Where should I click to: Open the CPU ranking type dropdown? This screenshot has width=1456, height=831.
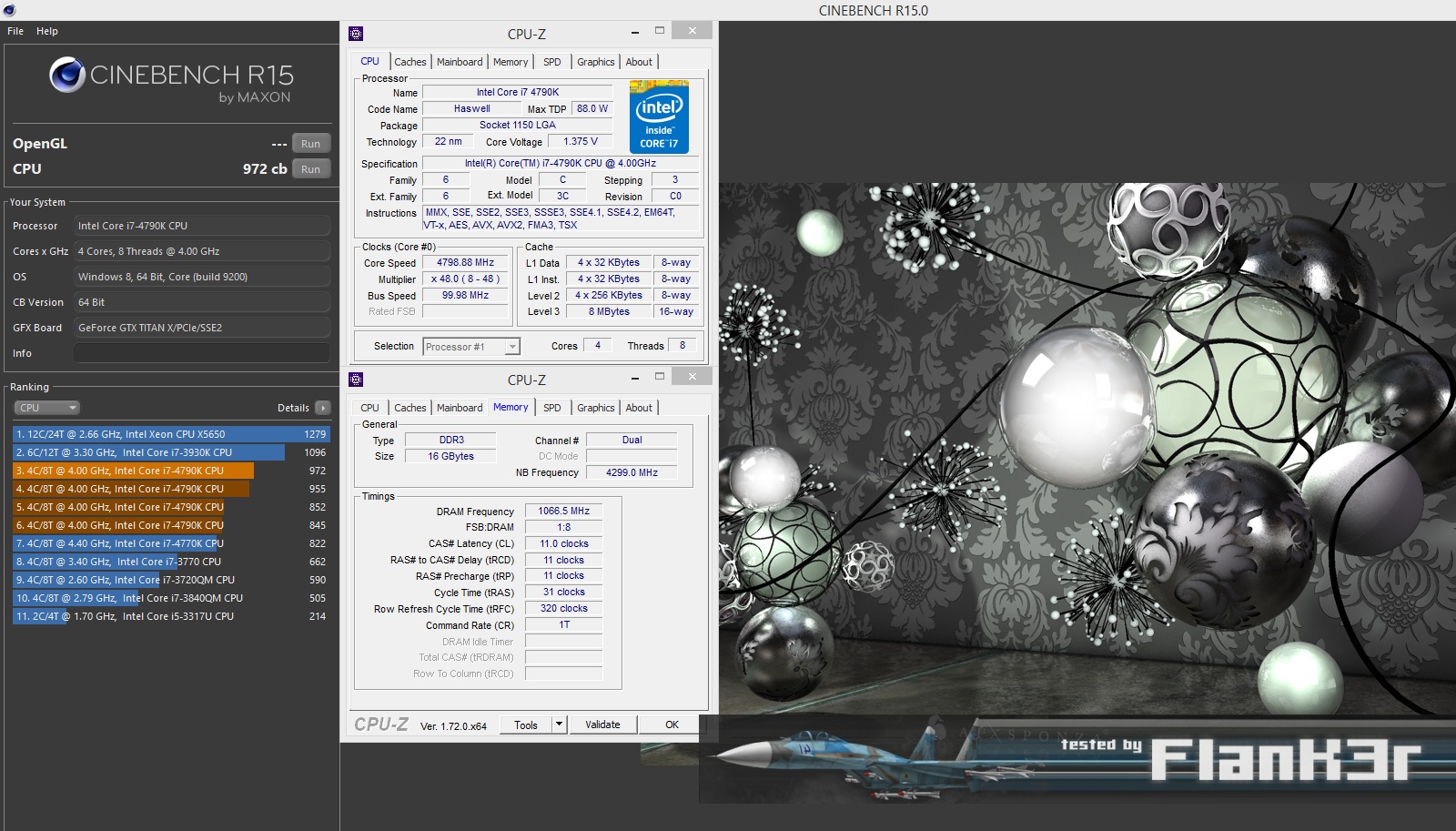46,408
